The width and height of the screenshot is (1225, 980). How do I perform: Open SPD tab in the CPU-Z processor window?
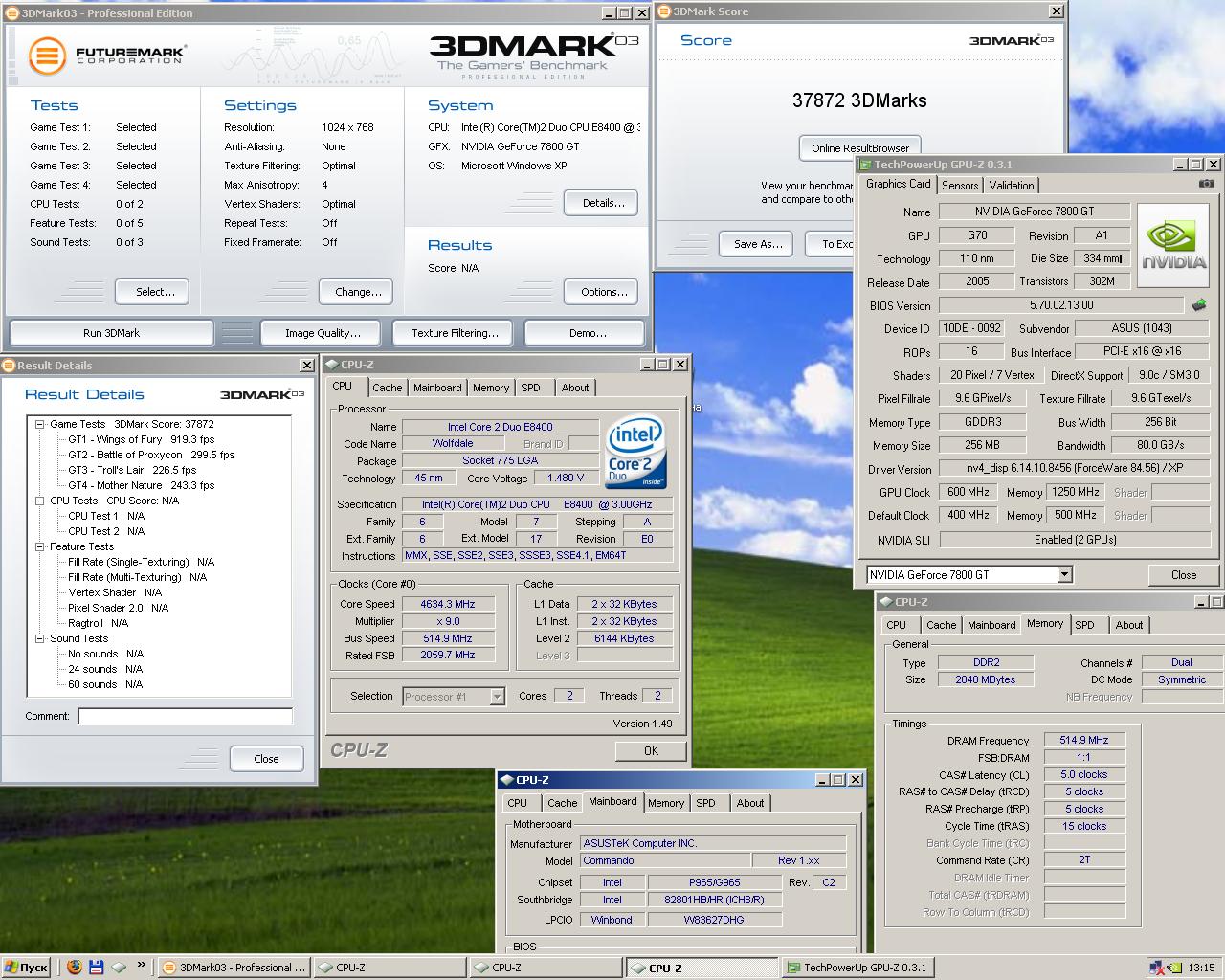point(530,388)
